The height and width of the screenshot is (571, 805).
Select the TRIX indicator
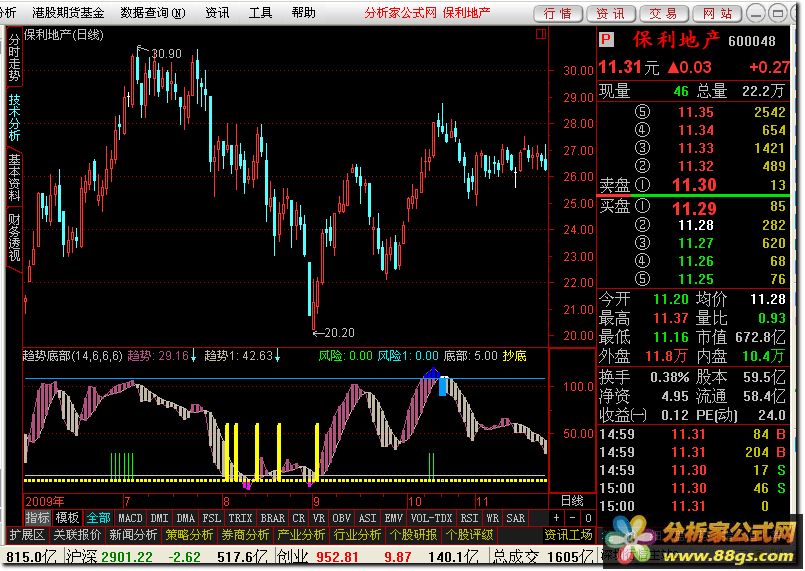pyautogui.click(x=240, y=518)
